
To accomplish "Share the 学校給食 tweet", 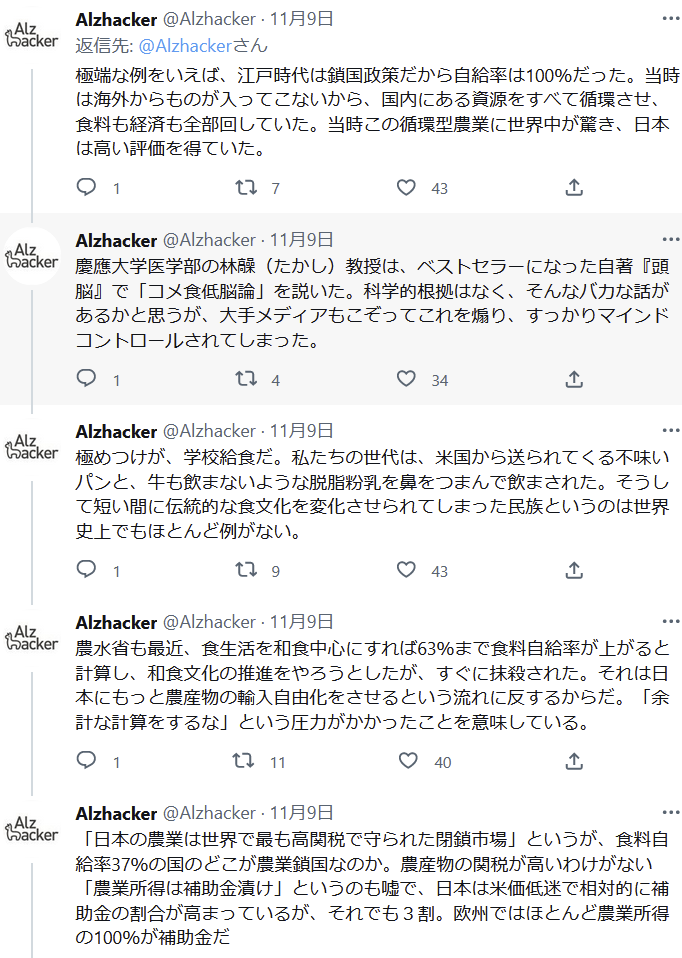I will [x=574, y=571].
